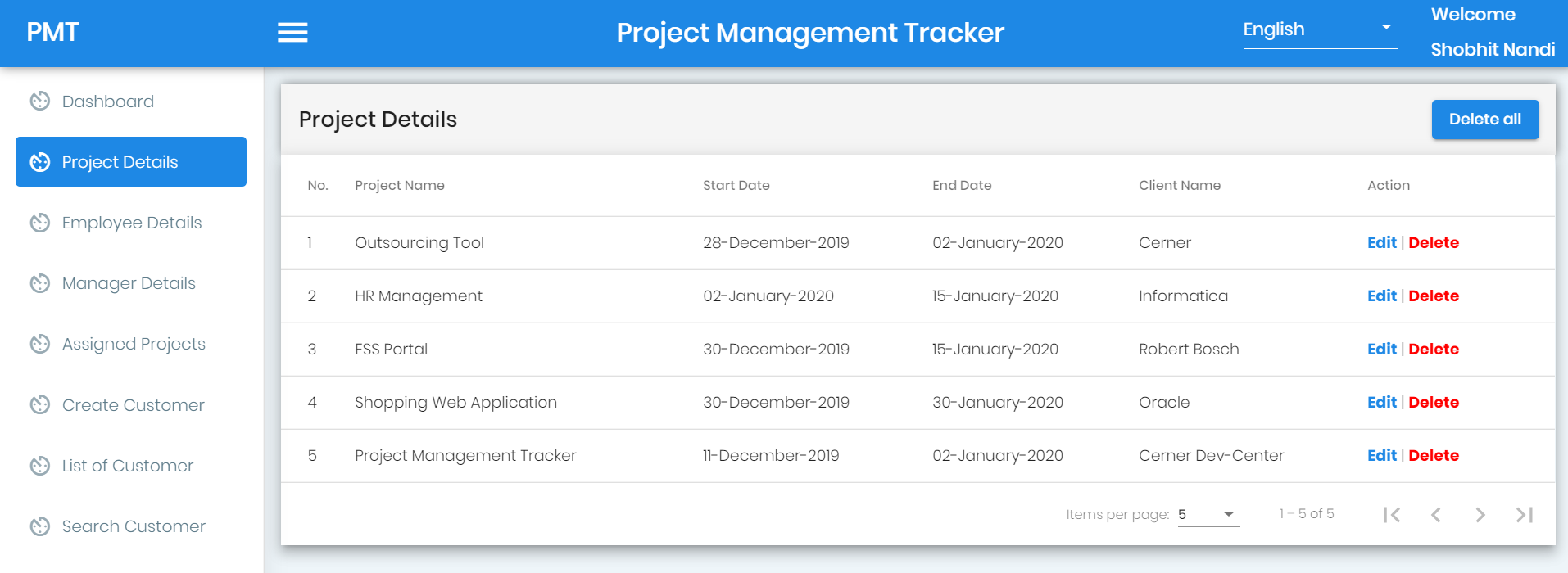Click the Search Customer icon

coord(39,526)
